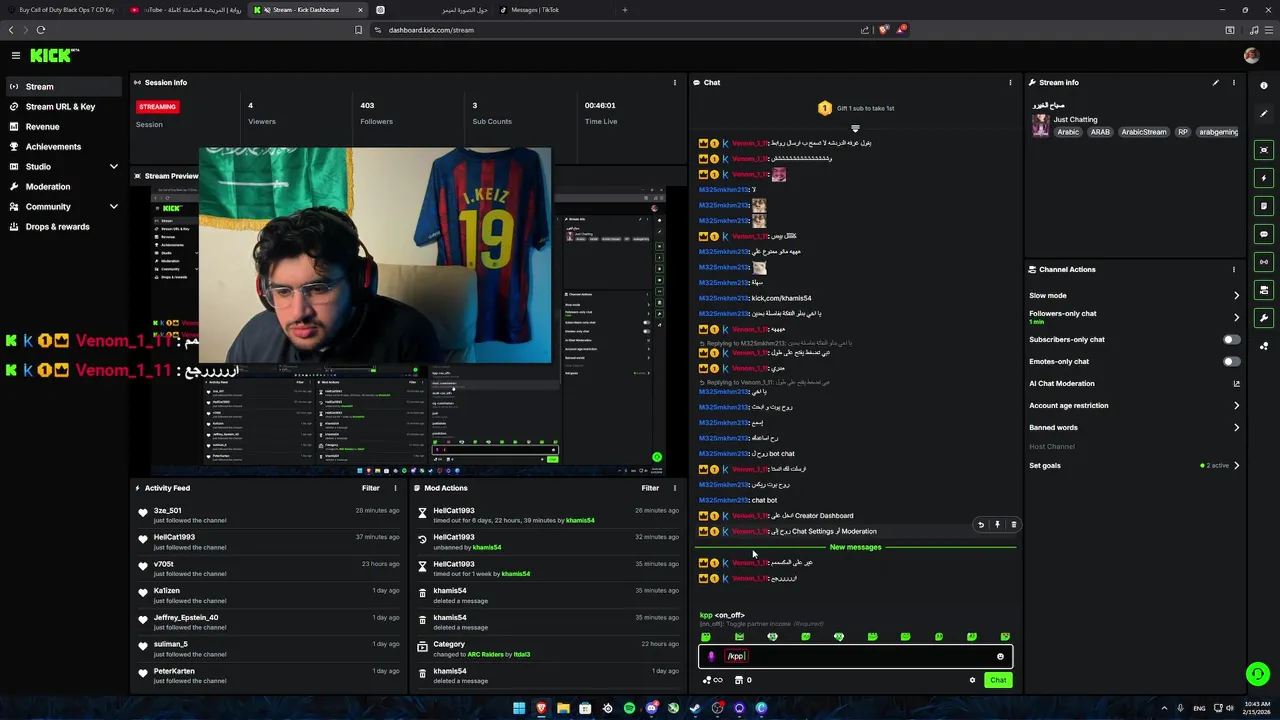The height and width of the screenshot is (720, 1280).
Task: Click Filter in Activity Feed
Action: (x=370, y=488)
